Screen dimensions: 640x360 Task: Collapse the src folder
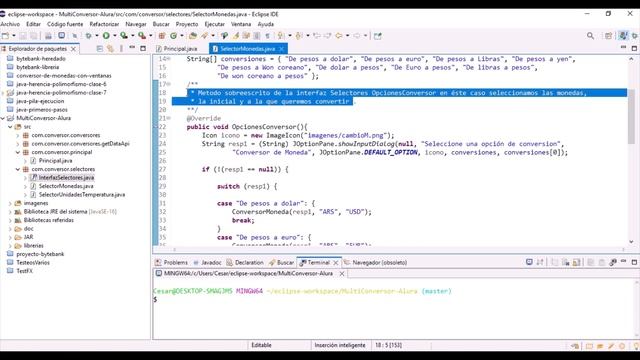(10, 127)
